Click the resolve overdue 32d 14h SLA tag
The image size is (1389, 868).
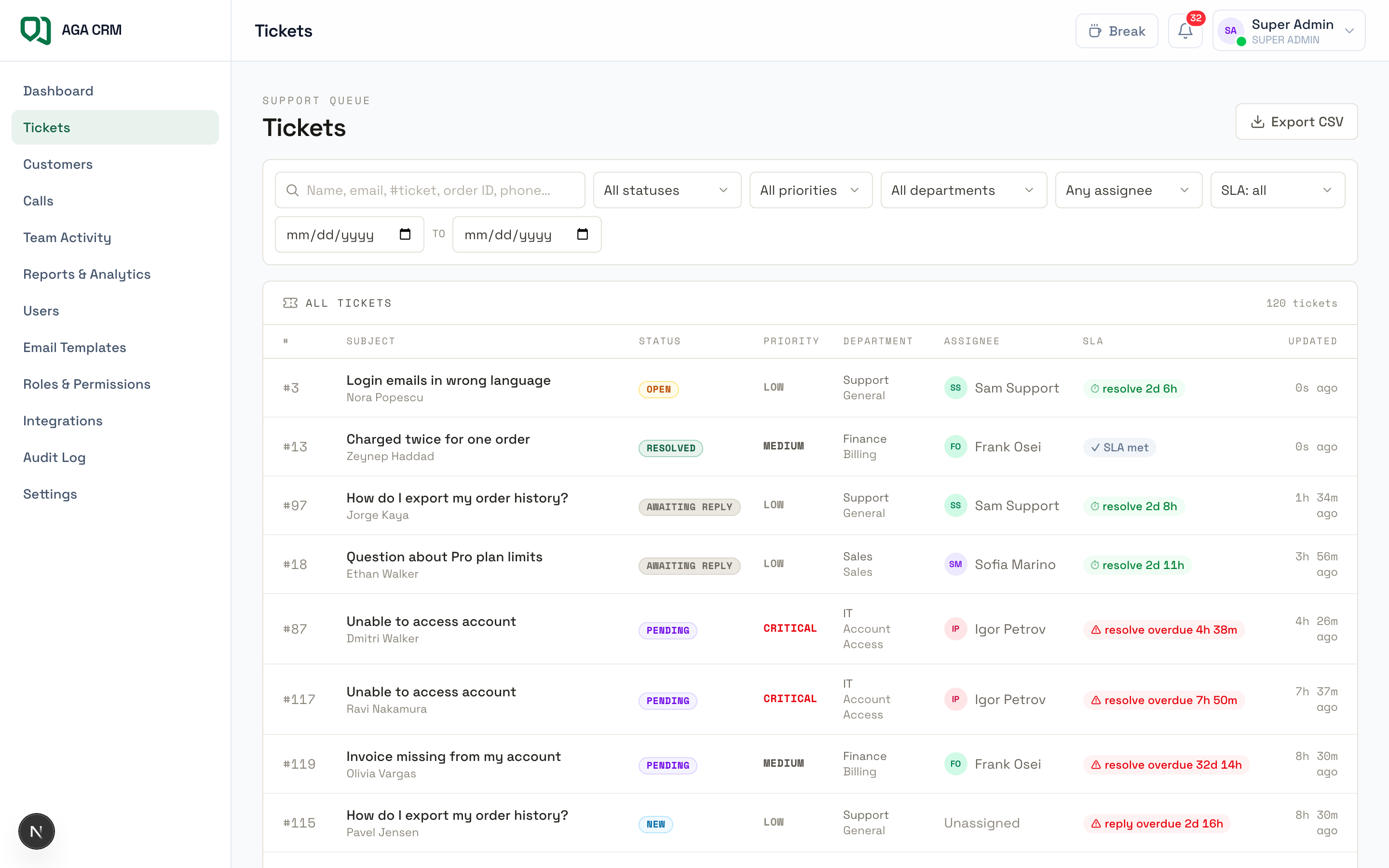pos(1166,765)
